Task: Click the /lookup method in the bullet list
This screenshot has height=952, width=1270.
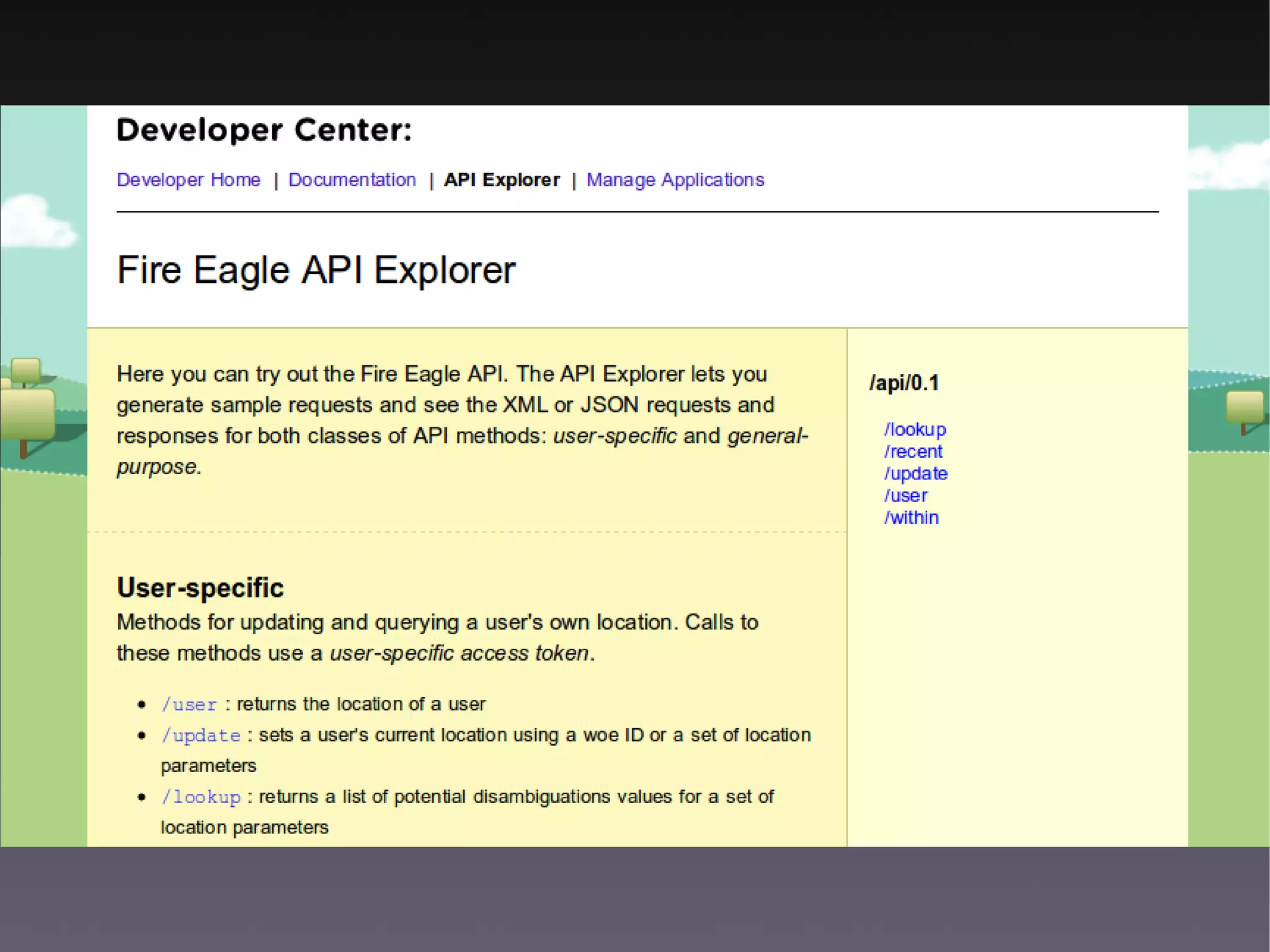Action: point(200,797)
